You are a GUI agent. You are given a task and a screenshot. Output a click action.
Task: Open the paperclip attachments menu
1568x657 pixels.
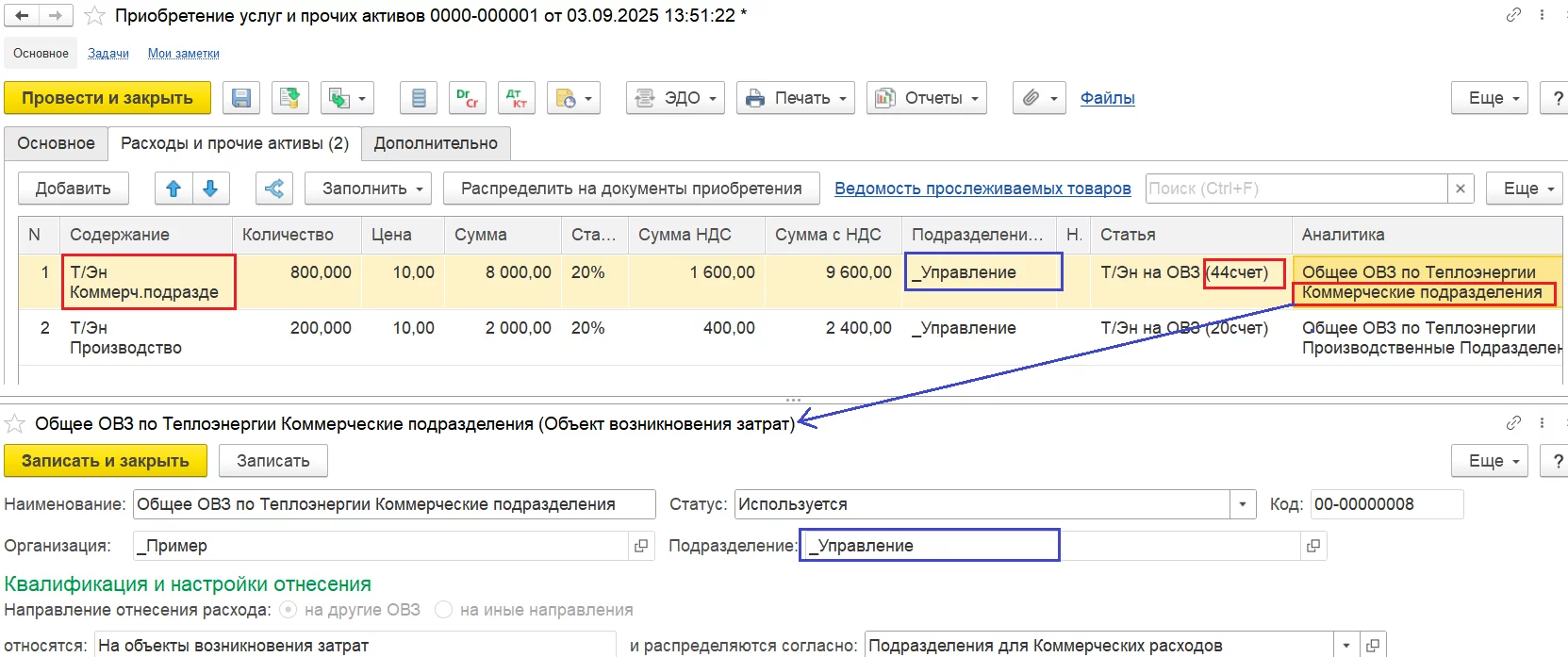pos(1040,98)
